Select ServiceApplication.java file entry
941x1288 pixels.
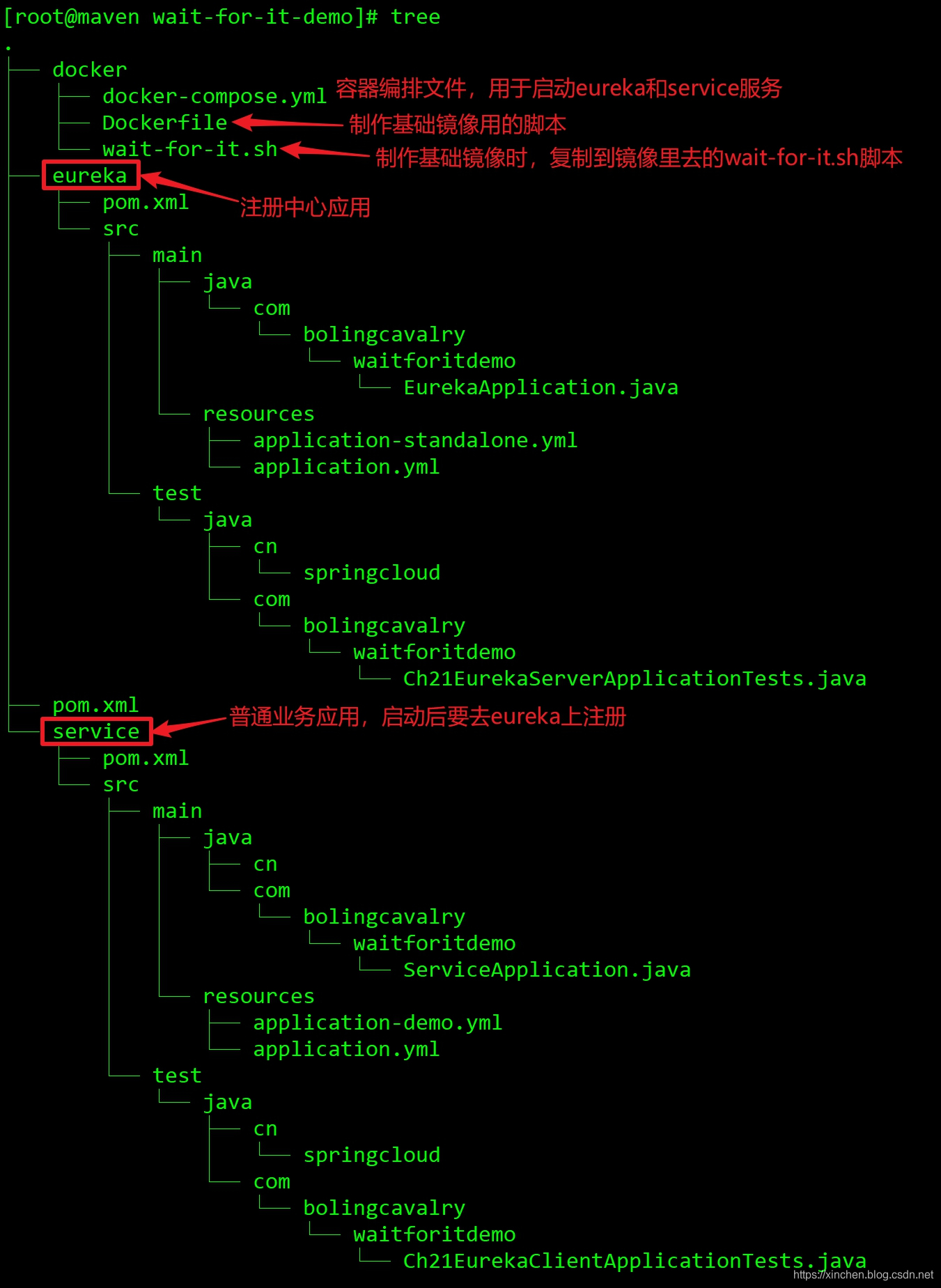click(x=547, y=970)
